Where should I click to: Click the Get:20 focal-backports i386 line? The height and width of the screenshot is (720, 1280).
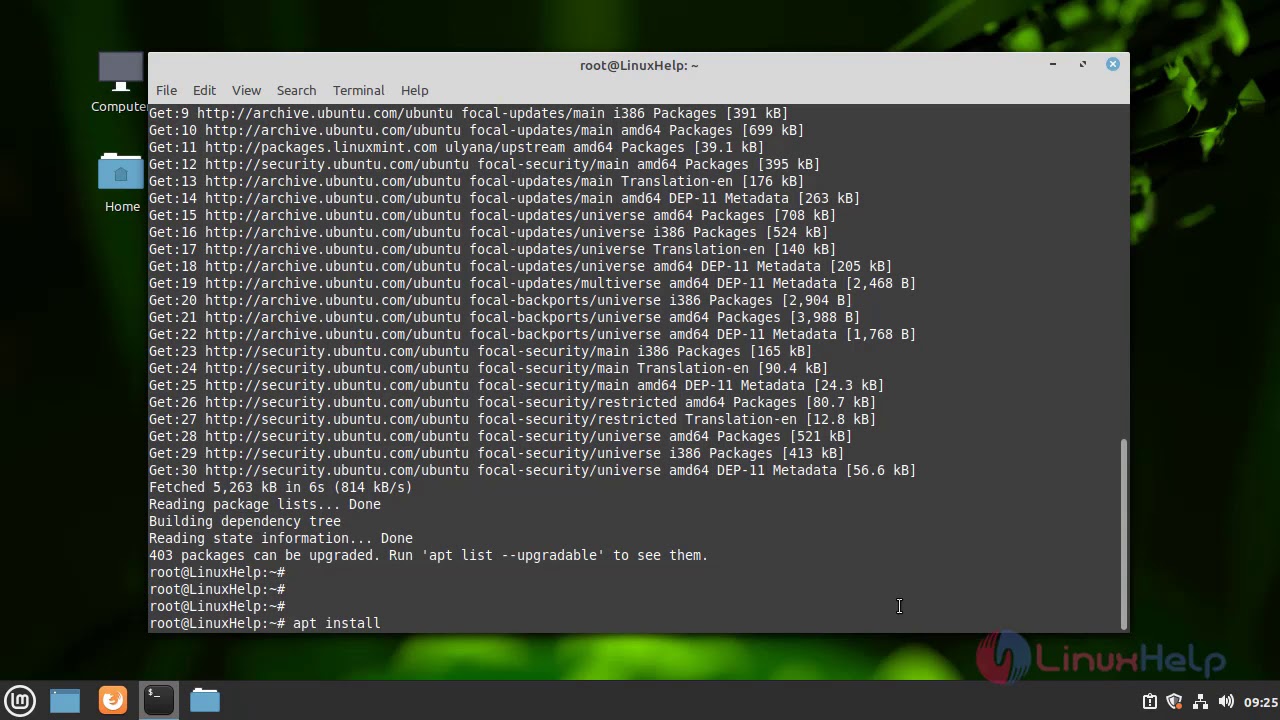(x=500, y=300)
